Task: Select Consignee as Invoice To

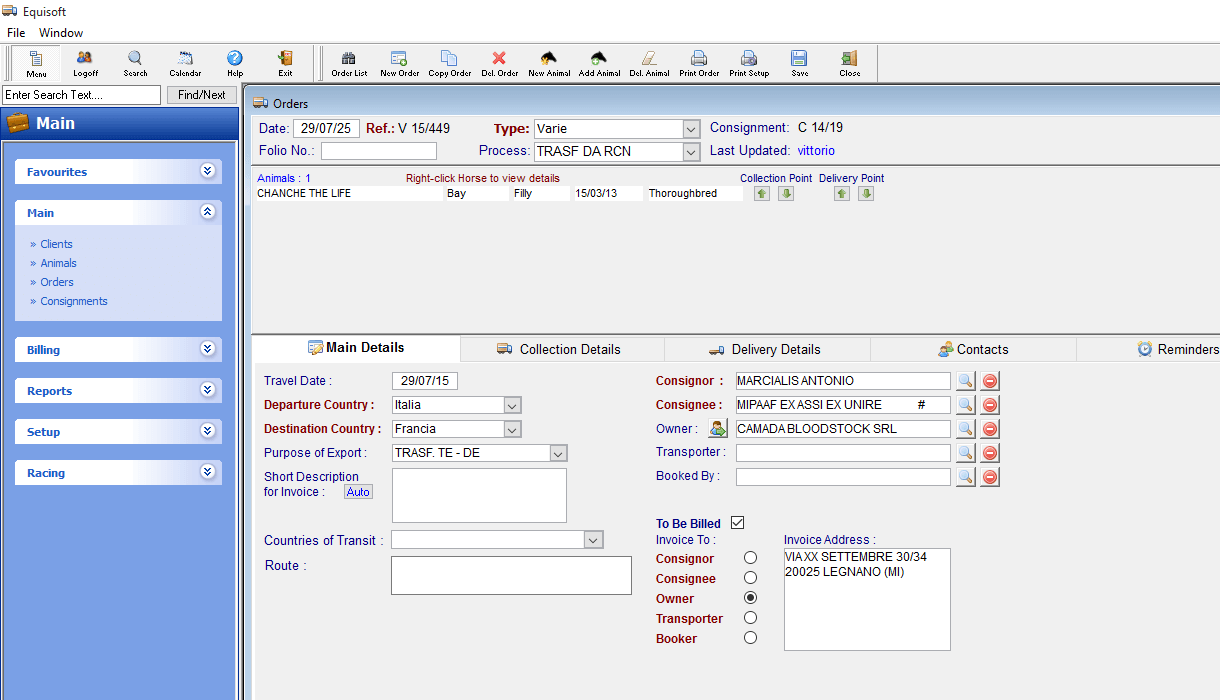Action: [751, 578]
